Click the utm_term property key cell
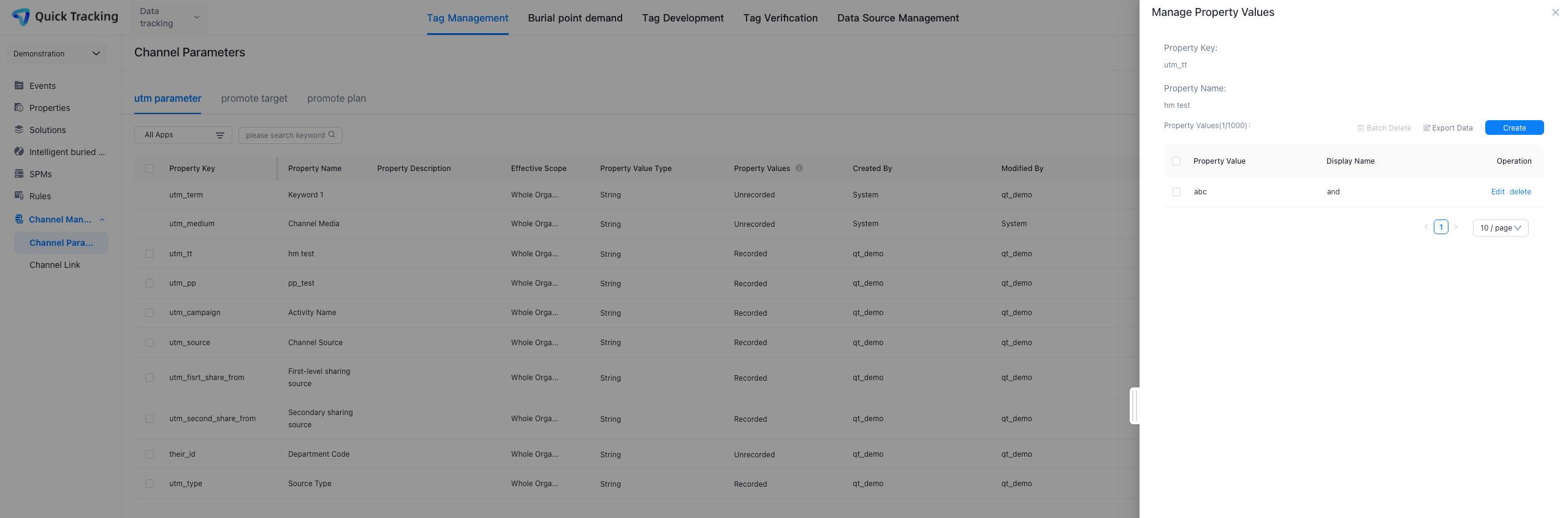This screenshot has width=1568, height=518. pos(186,195)
